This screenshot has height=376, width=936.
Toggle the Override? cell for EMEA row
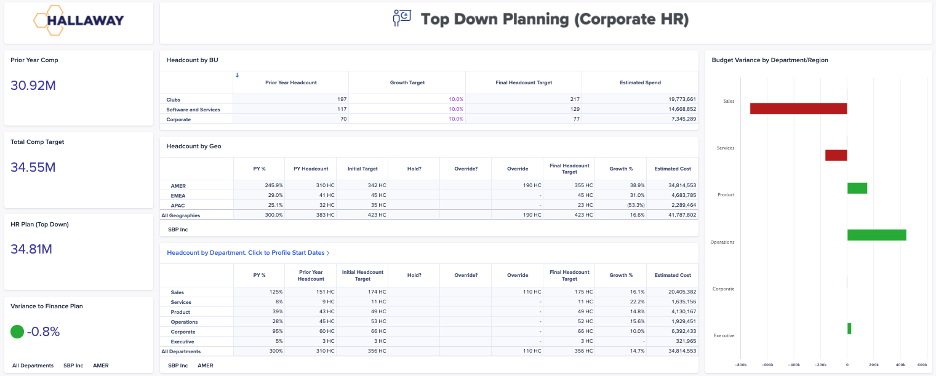pyautogui.click(x=465, y=195)
